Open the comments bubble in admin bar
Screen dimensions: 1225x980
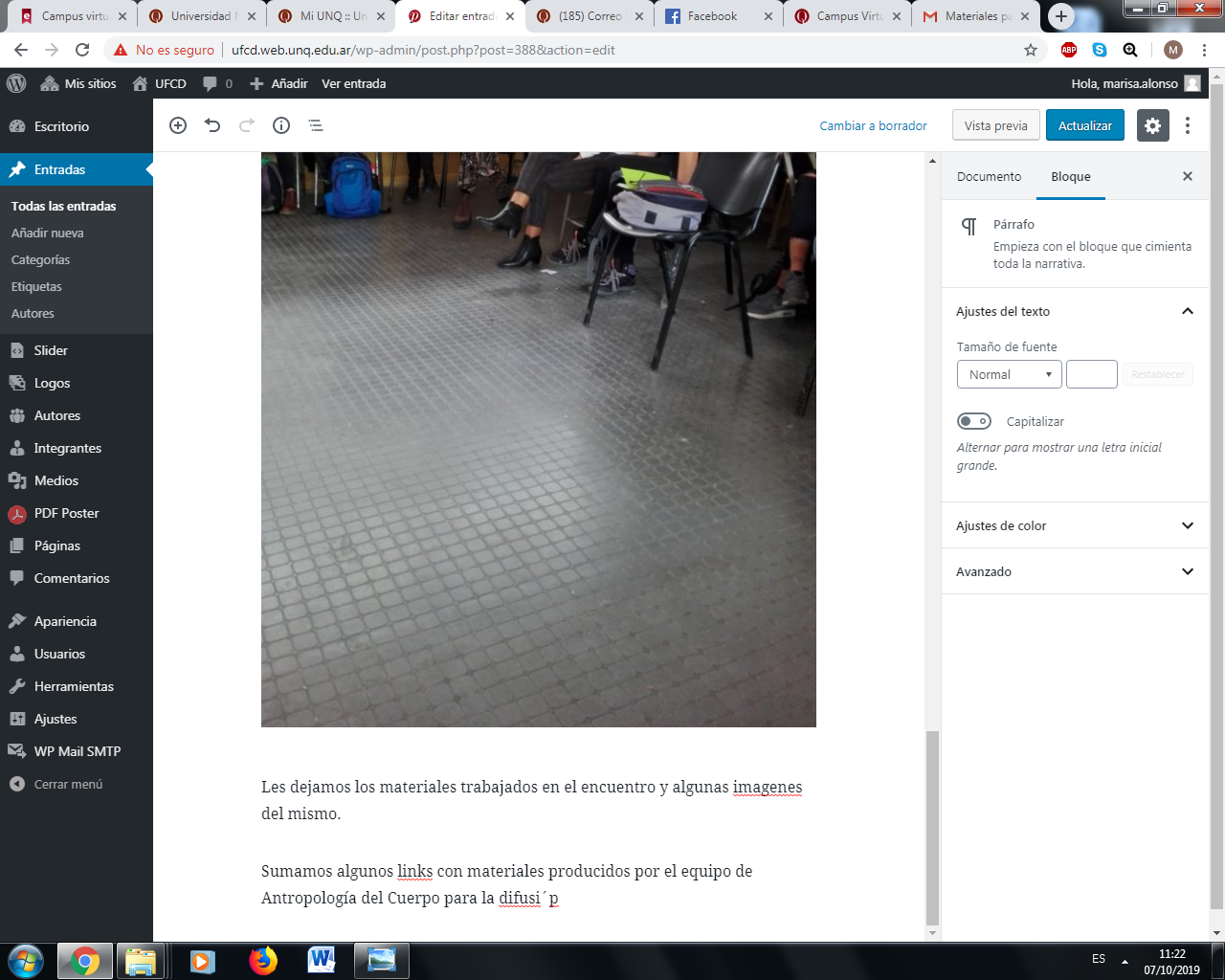point(217,83)
